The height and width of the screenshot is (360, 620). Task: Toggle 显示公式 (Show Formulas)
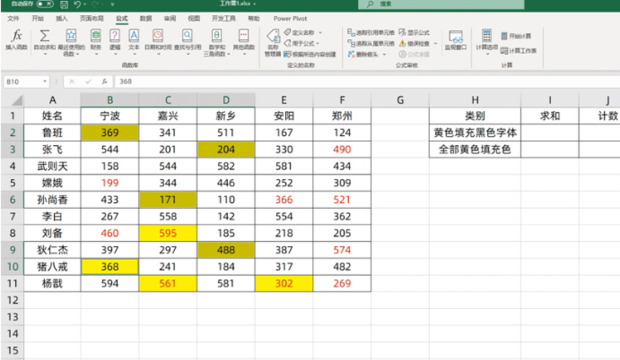coord(414,32)
